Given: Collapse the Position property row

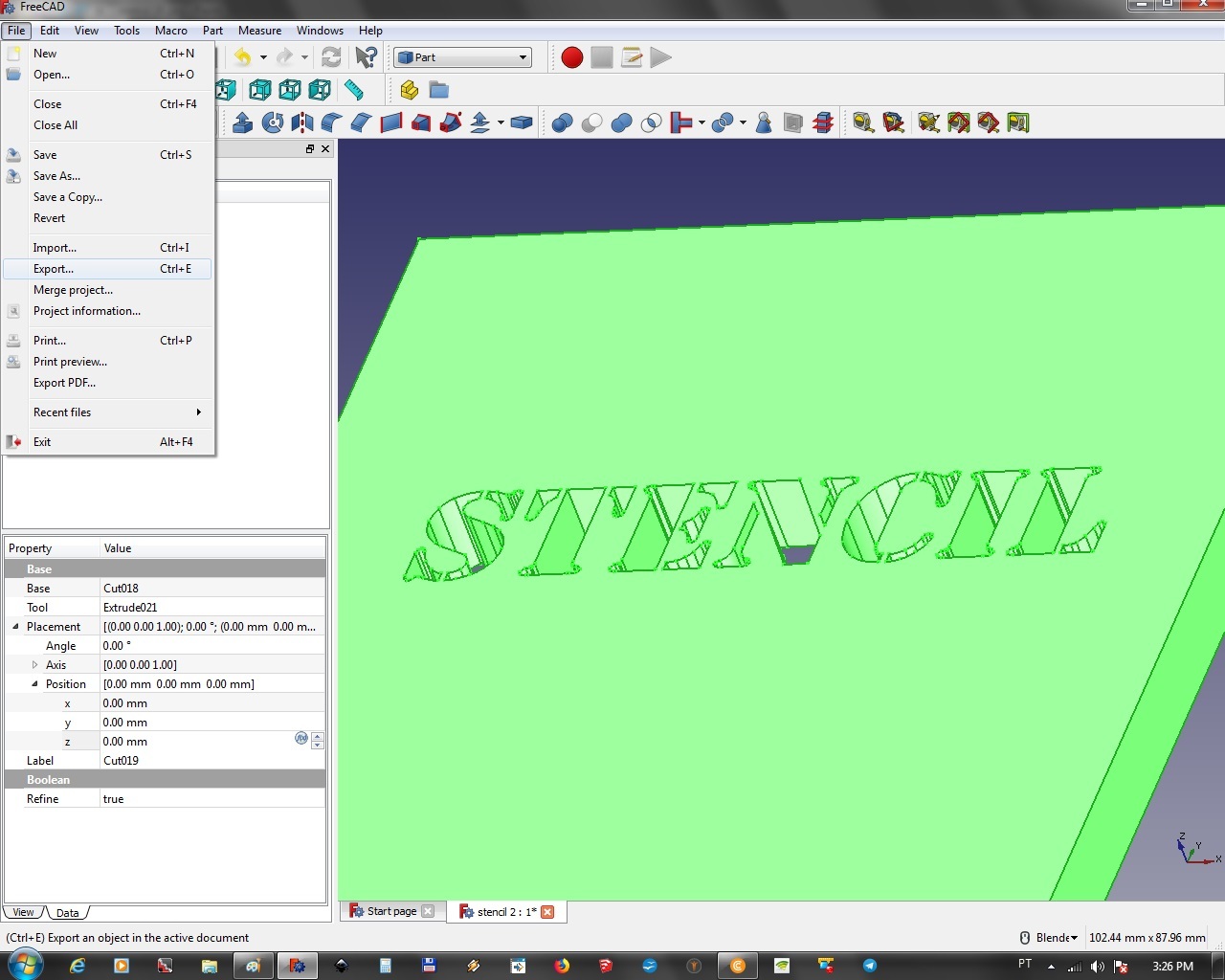Looking at the screenshot, I should [34, 684].
